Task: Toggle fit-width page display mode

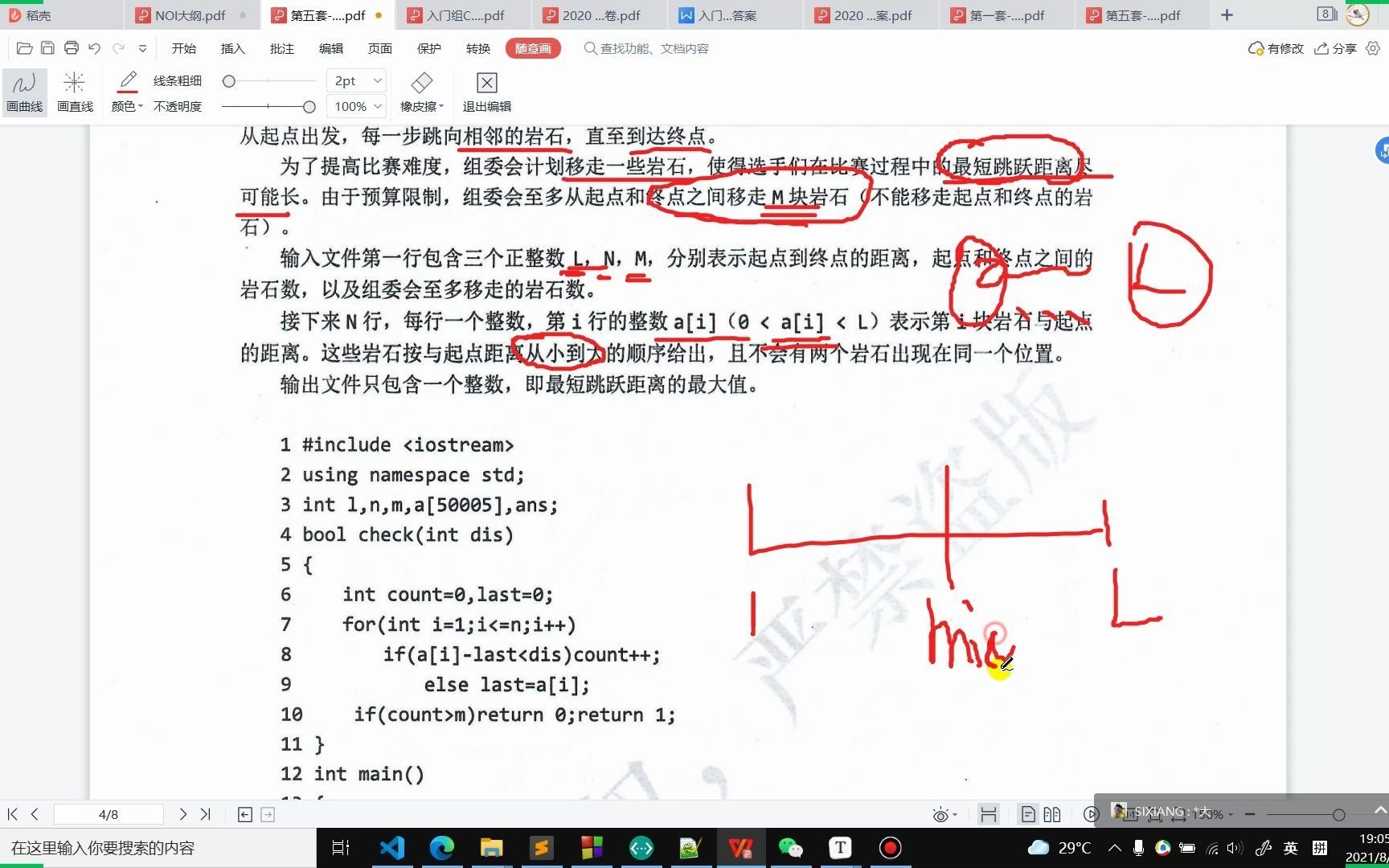Action: [x=988, y=814]
